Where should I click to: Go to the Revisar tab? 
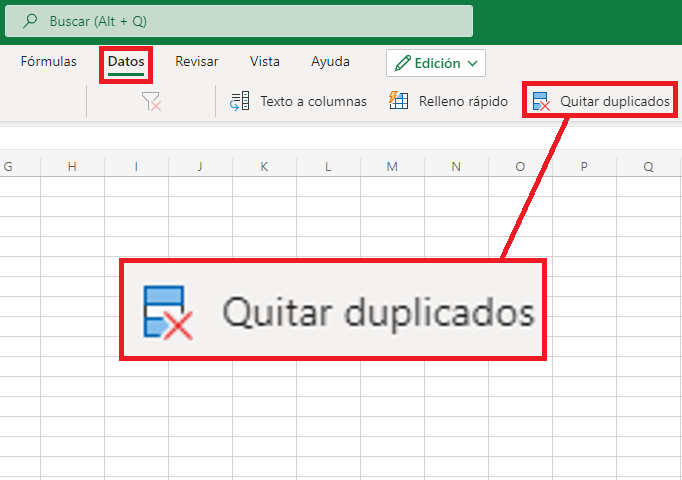(x=196, y=62)
